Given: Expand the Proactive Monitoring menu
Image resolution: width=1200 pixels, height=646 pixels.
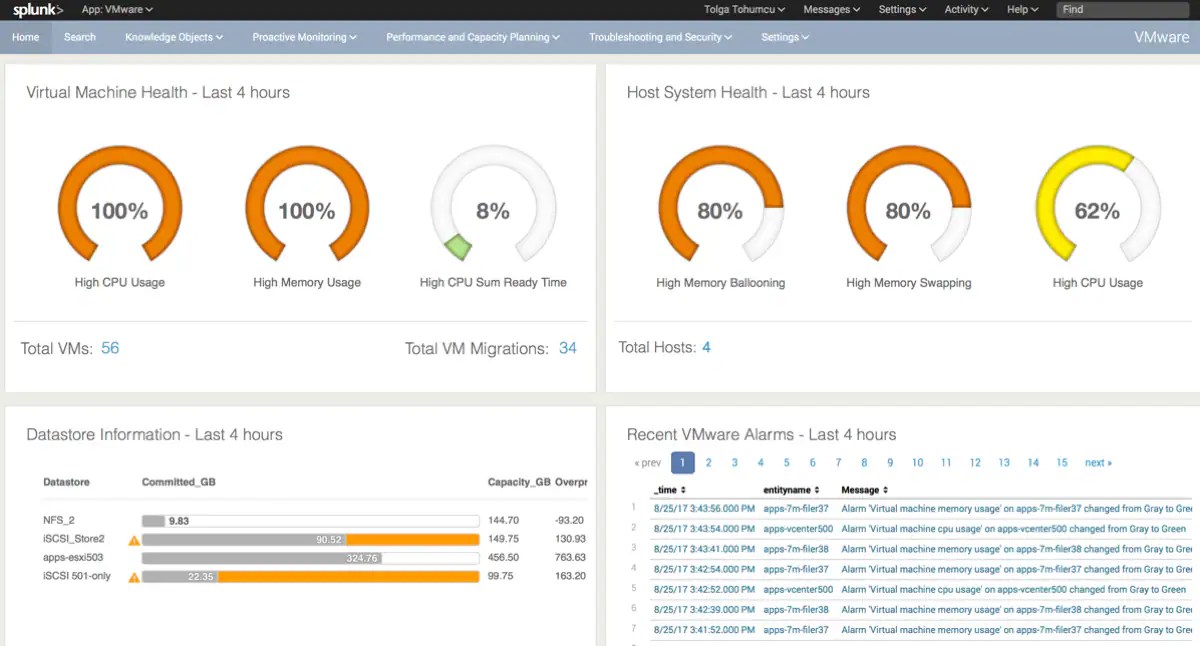Looking at the screenshot, I should pyautogui.click(x=305, y=37).
